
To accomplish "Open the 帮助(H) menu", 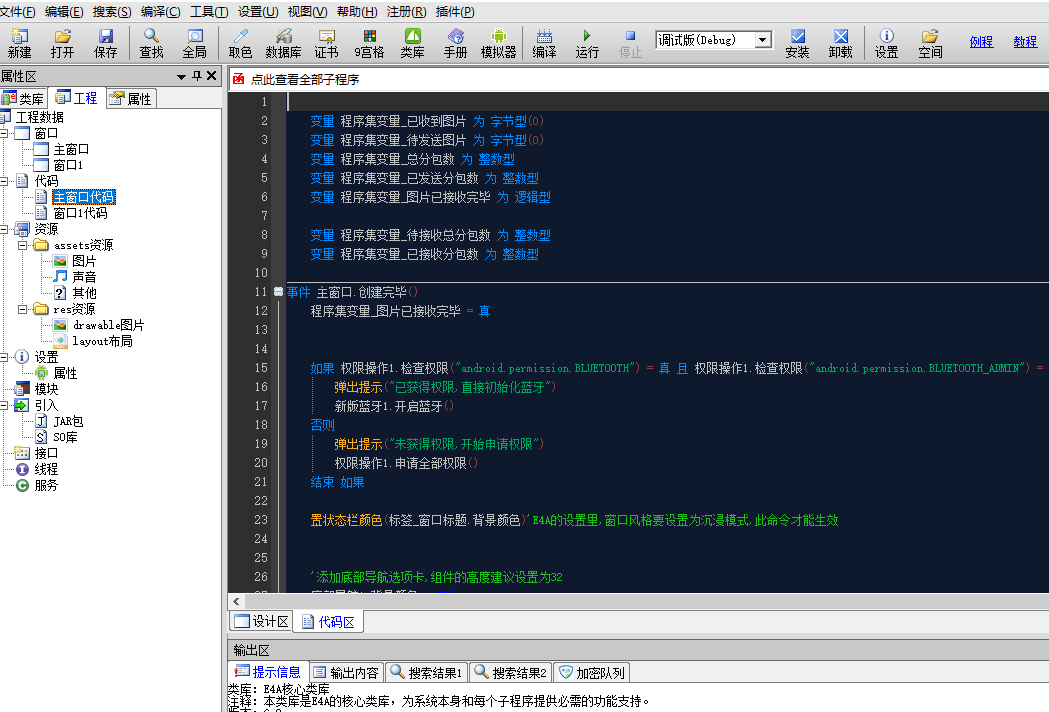I will tap(357, 12).
